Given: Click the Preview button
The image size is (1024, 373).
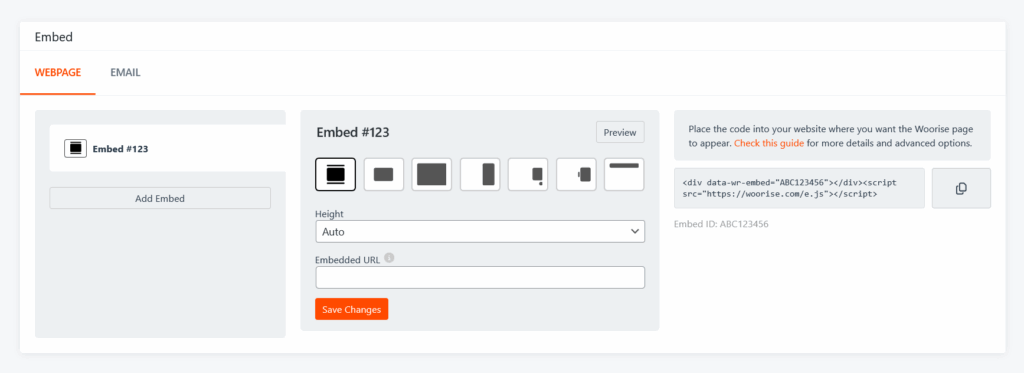Looking at the screenshot, I should pyautogui.click(x=620, y=132).
